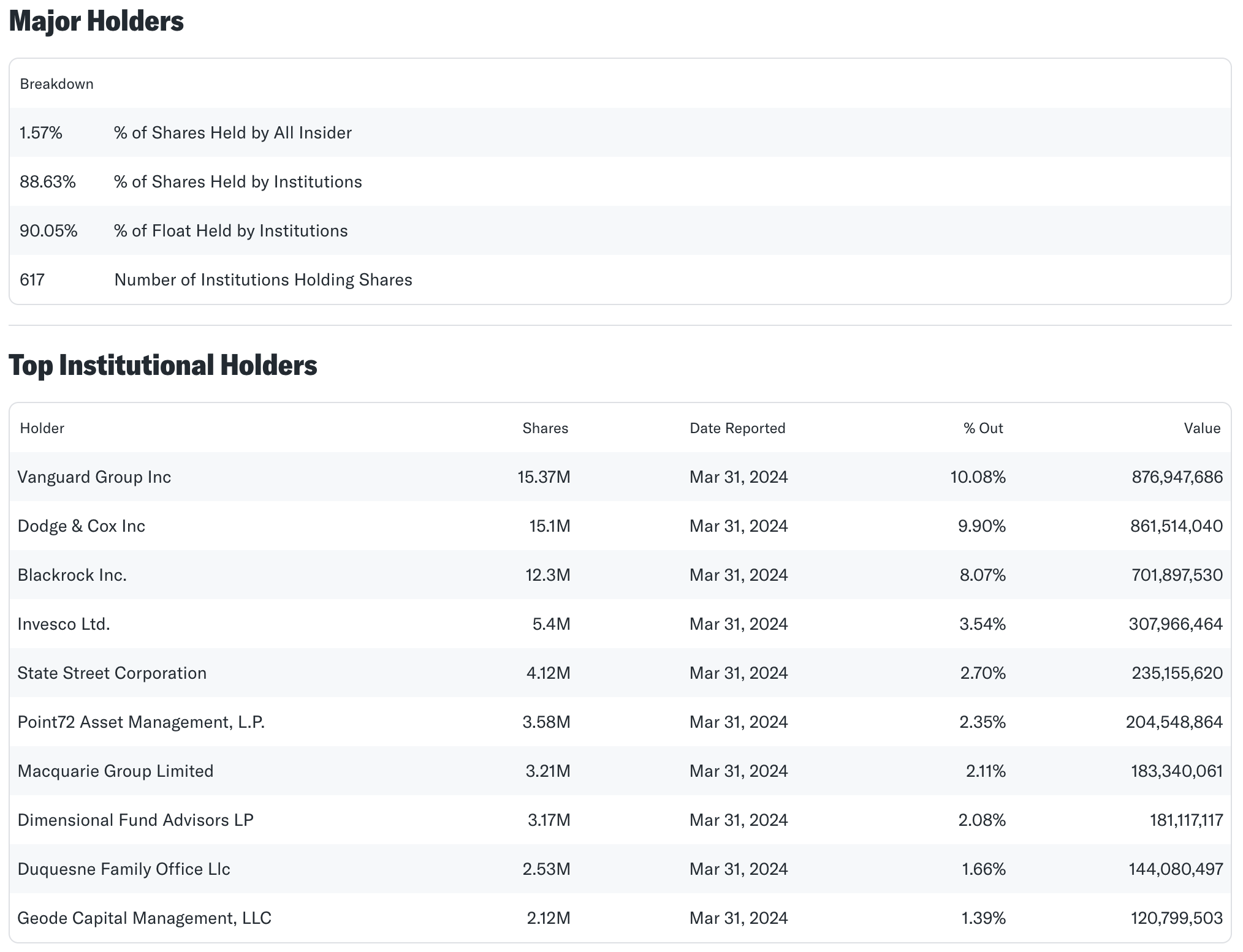The width and height of the screenshot is (1243, 952).
Task: Open the Blackrock Inc. holder
Action: pos(72,575)
